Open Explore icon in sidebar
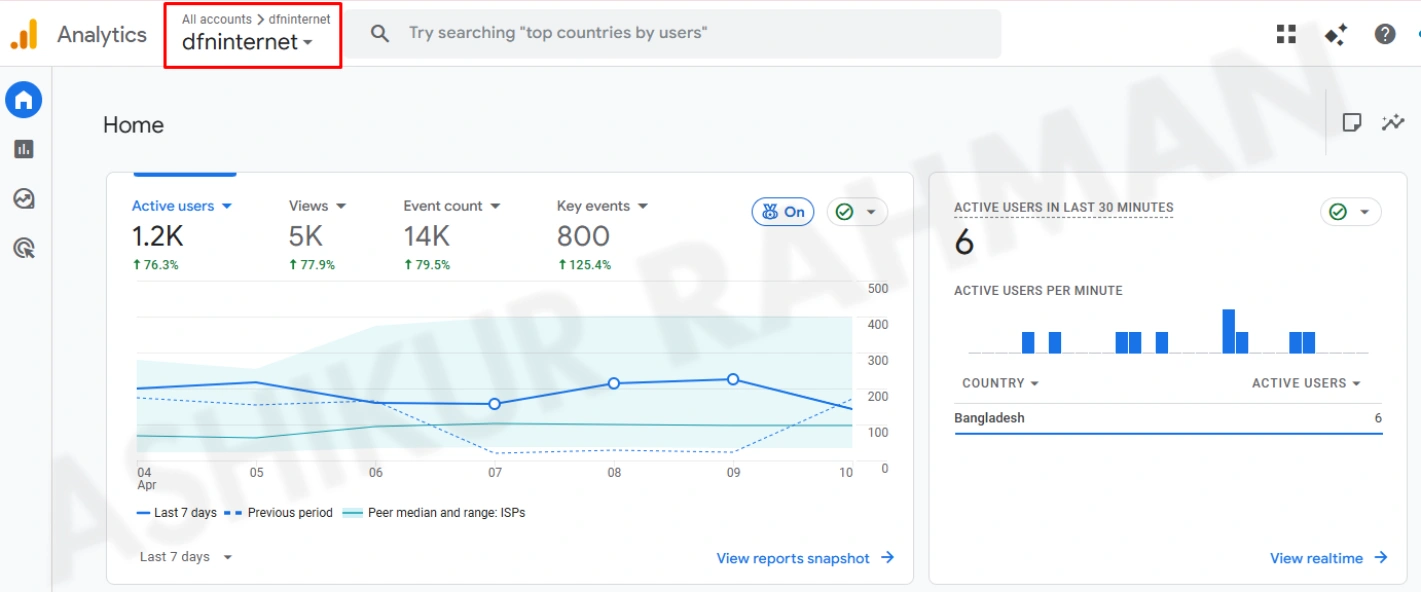The height and width of the screenshot is (592, 1421). tap(24, 198)
